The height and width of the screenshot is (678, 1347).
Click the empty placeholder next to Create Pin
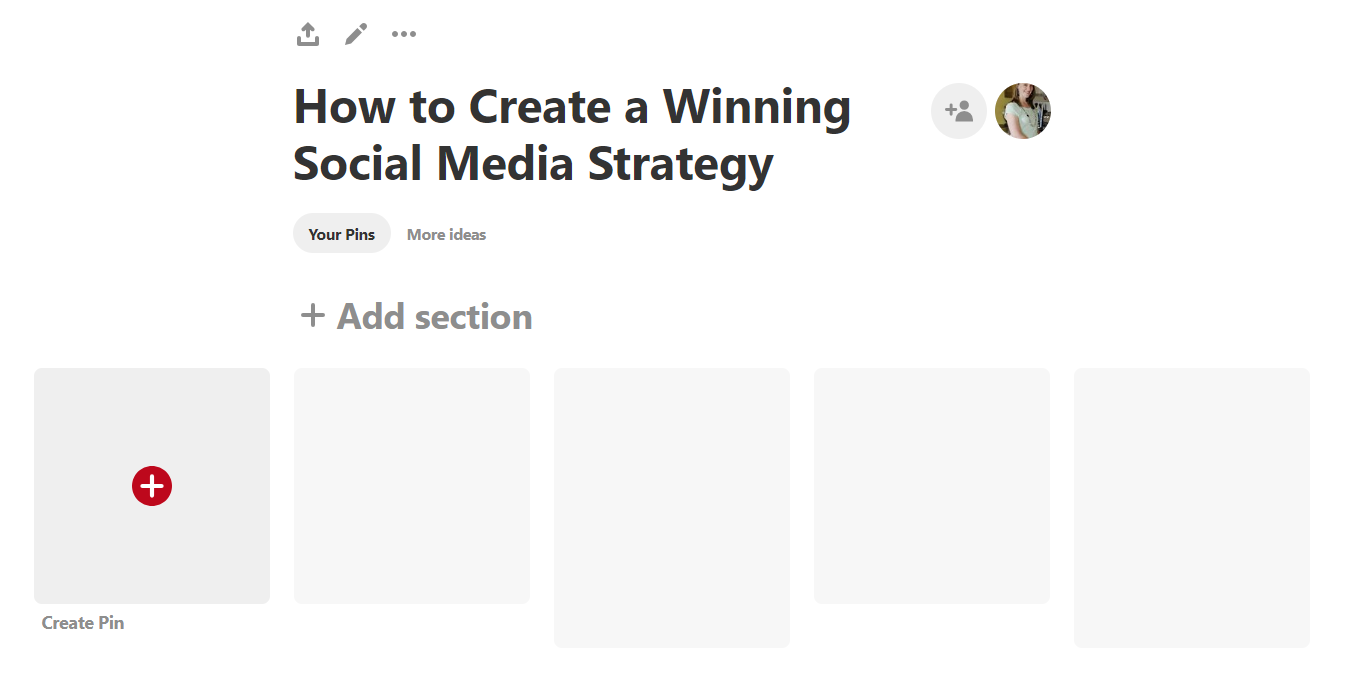pyautogui.click(x=411, y=485)
